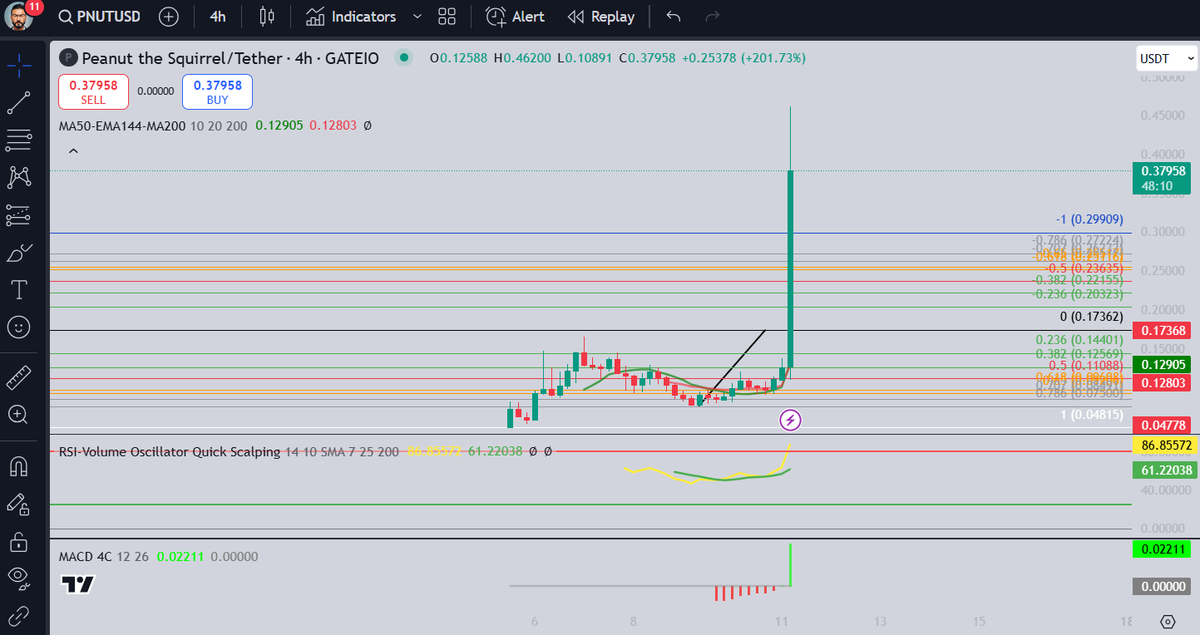Undo the last chart action
Image resolution: width=1200 pixels, height=635 pixels.
pos(673,17)
